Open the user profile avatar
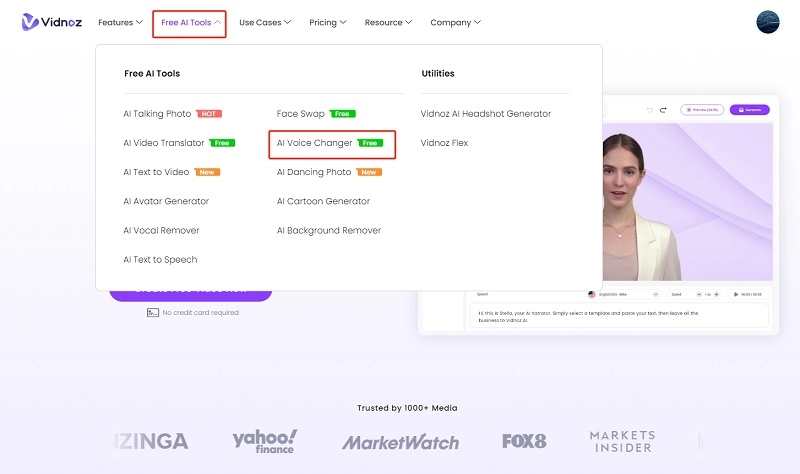800x474 pixels. point(767,22)
